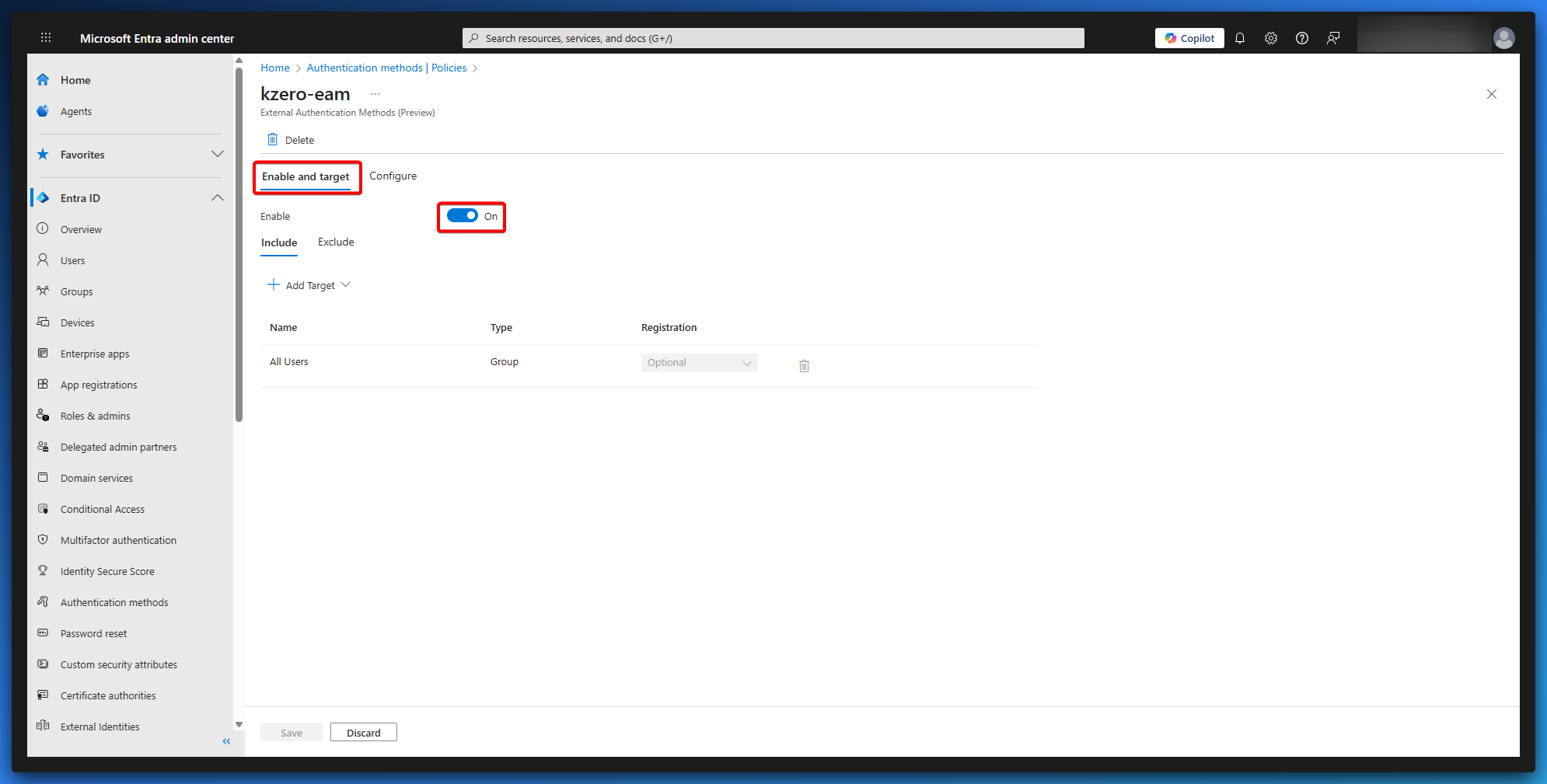
Task: Click the All Users name cell
Action: click(289, 362)
